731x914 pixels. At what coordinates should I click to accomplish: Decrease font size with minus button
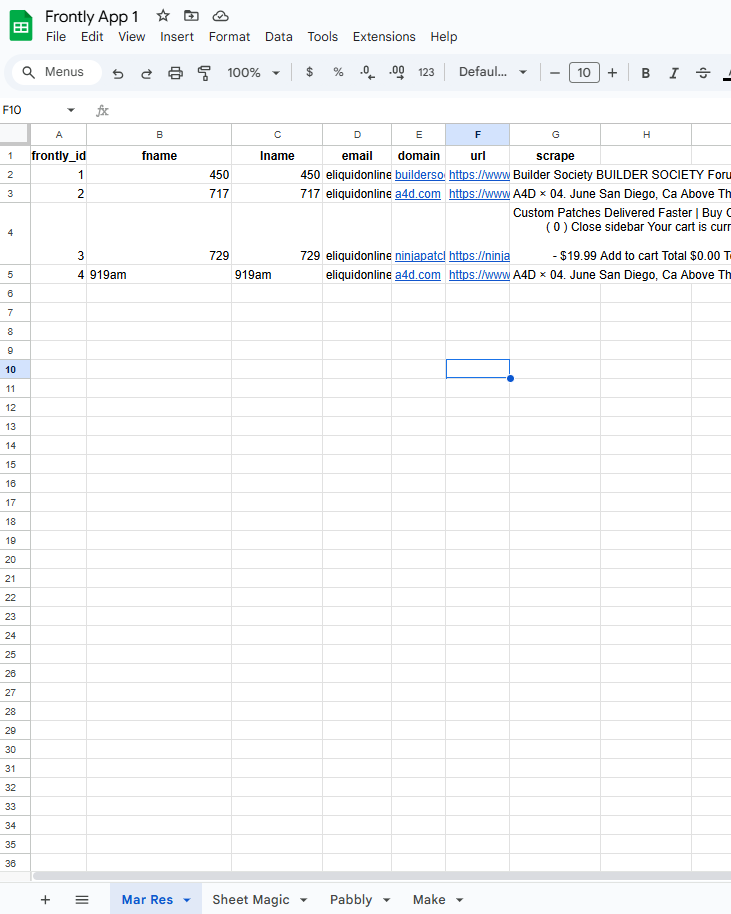(x=555, y=73)
